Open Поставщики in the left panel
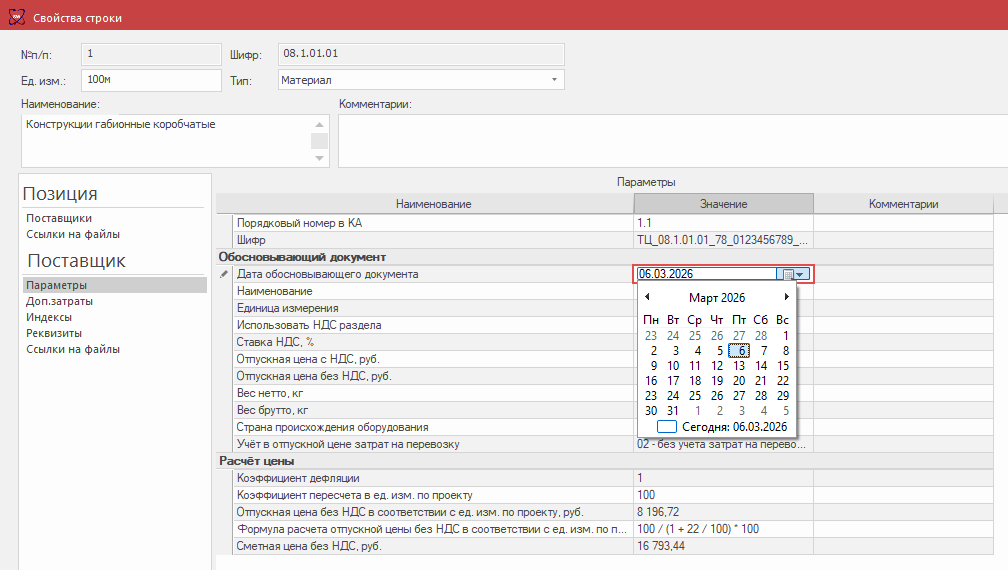1008x570 pixels. pyautogui.click(x=59, y=218)
